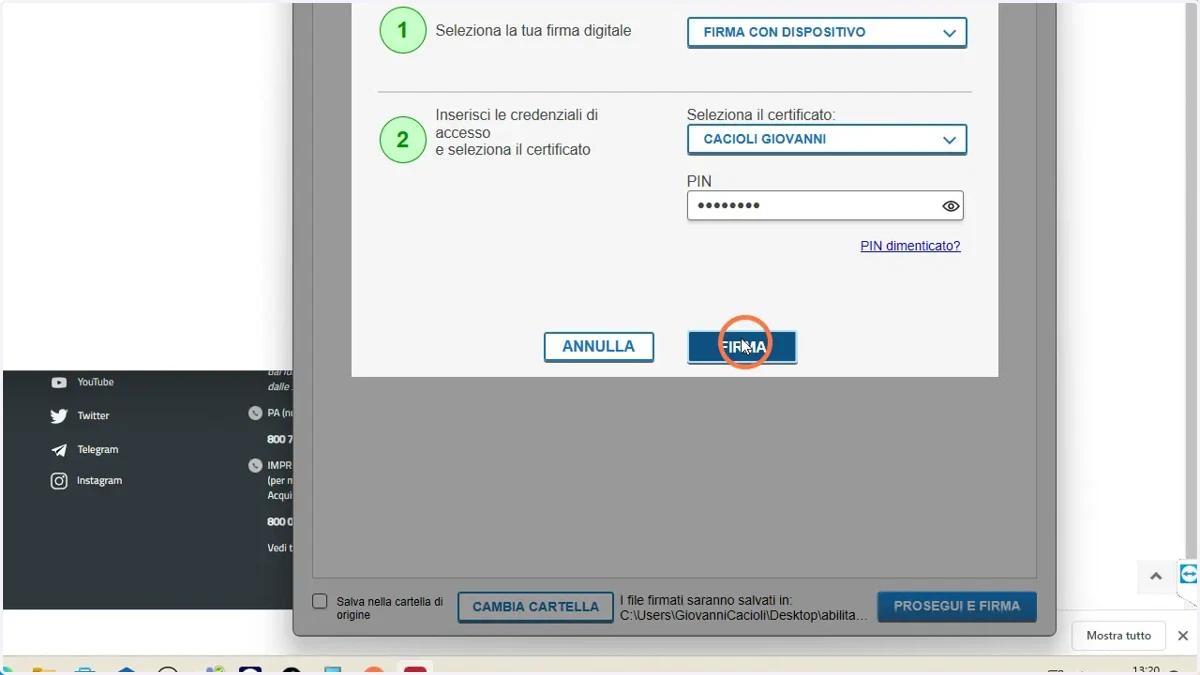Click the phone icon next to IMPR
The height and width of the screenshot is (675, 1200).
tap(255, 465)
